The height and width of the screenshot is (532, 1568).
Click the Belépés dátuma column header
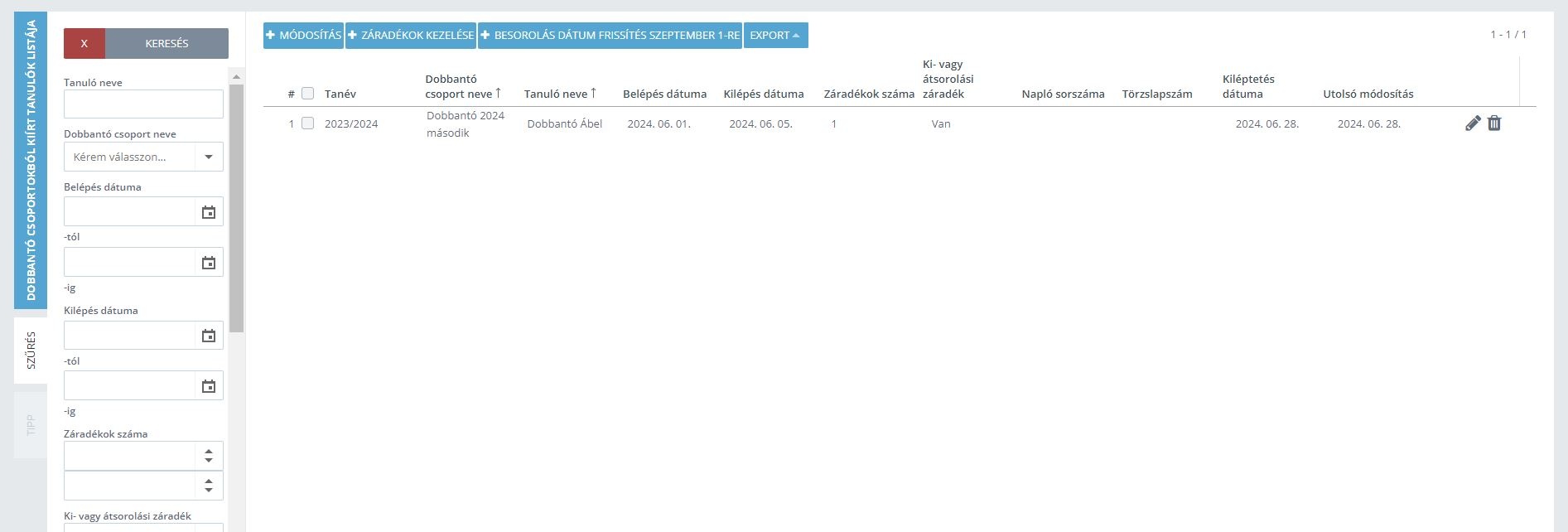coord(664,94)
